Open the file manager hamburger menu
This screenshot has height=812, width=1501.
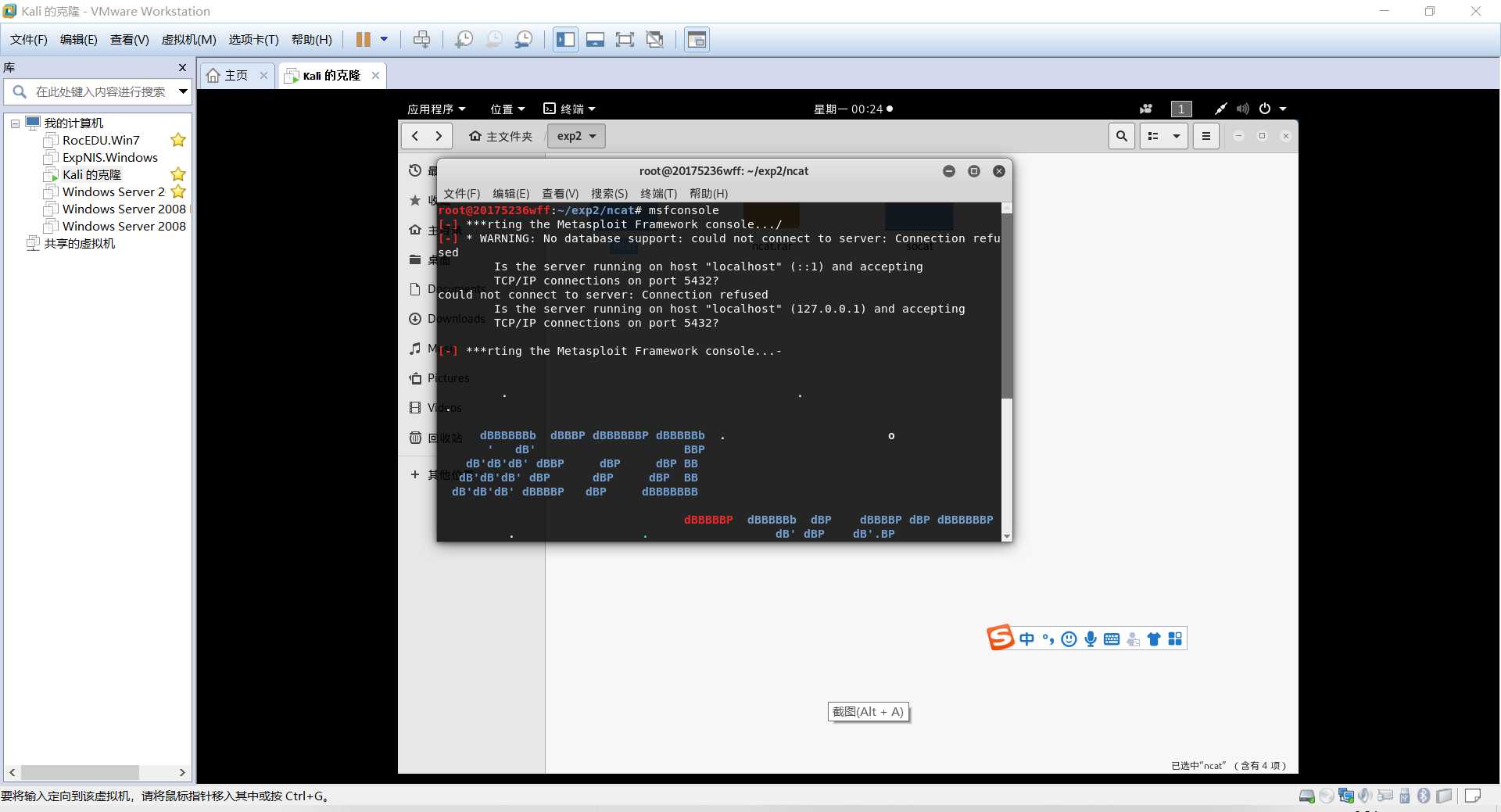point(1205,136)
